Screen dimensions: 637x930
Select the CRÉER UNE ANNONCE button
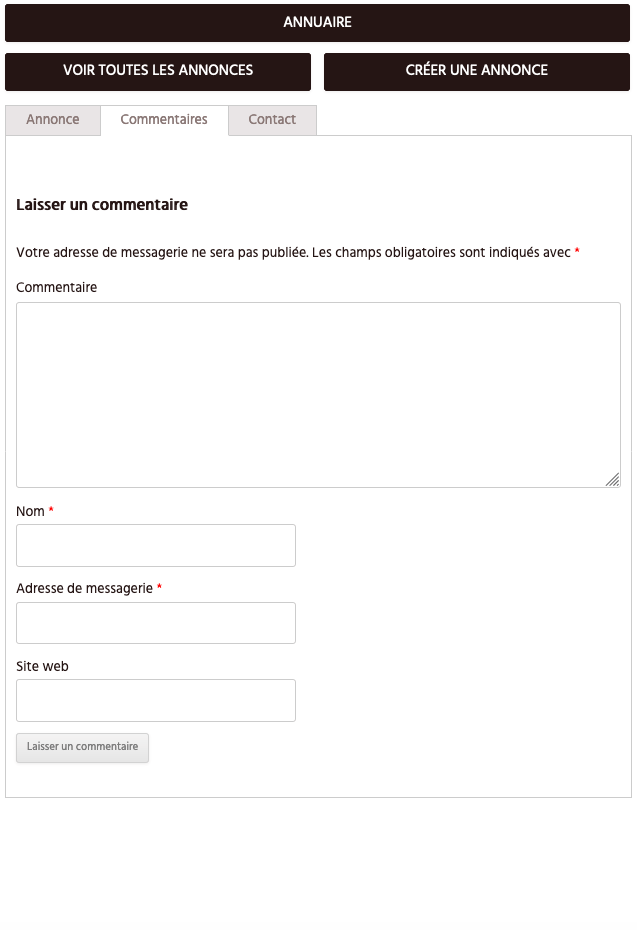coord(477,71)
